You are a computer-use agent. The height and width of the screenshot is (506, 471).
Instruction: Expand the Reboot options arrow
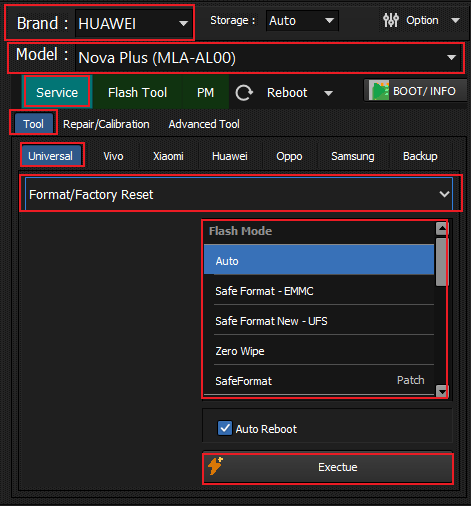328,93
